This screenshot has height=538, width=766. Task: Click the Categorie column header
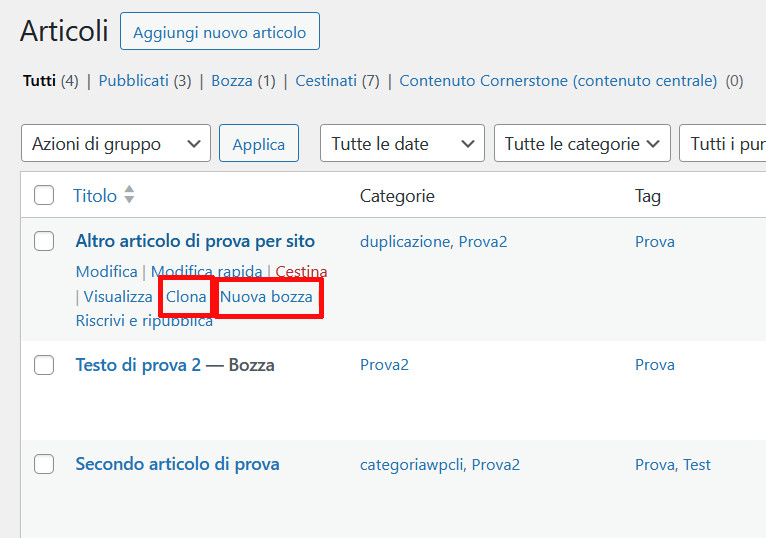click(397, 196)
